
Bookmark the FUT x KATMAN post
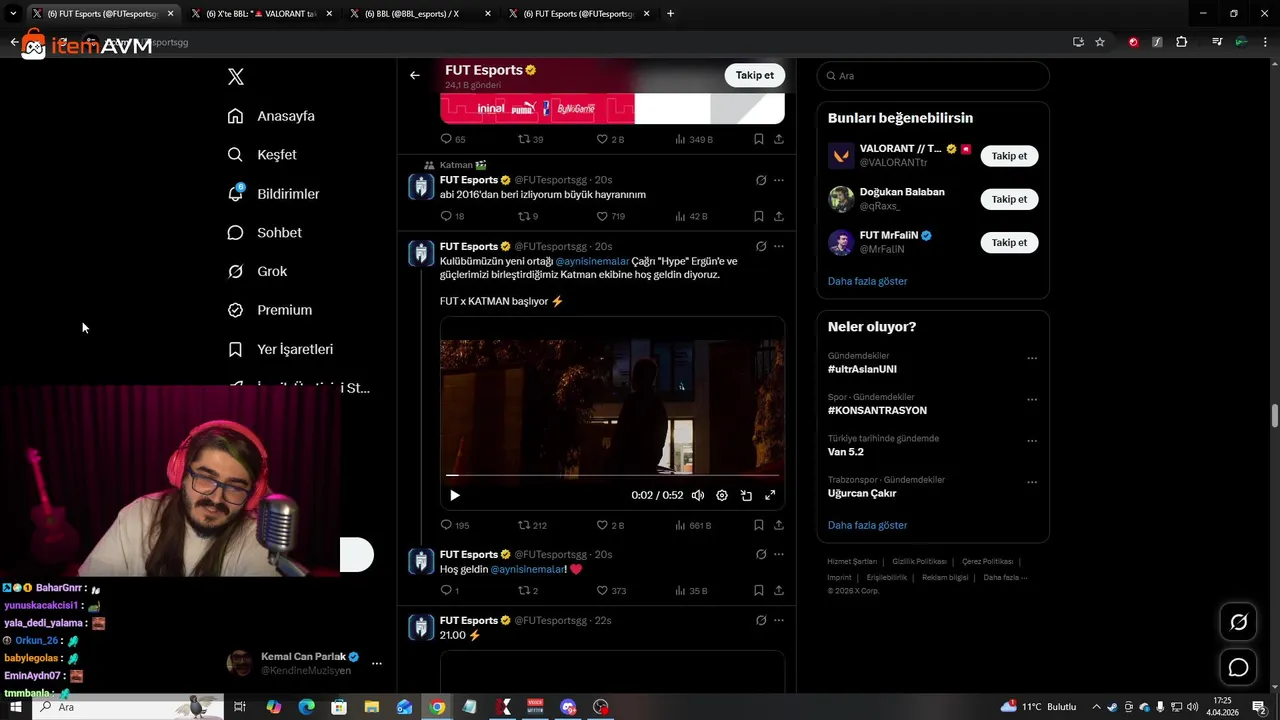coord(759,525)
